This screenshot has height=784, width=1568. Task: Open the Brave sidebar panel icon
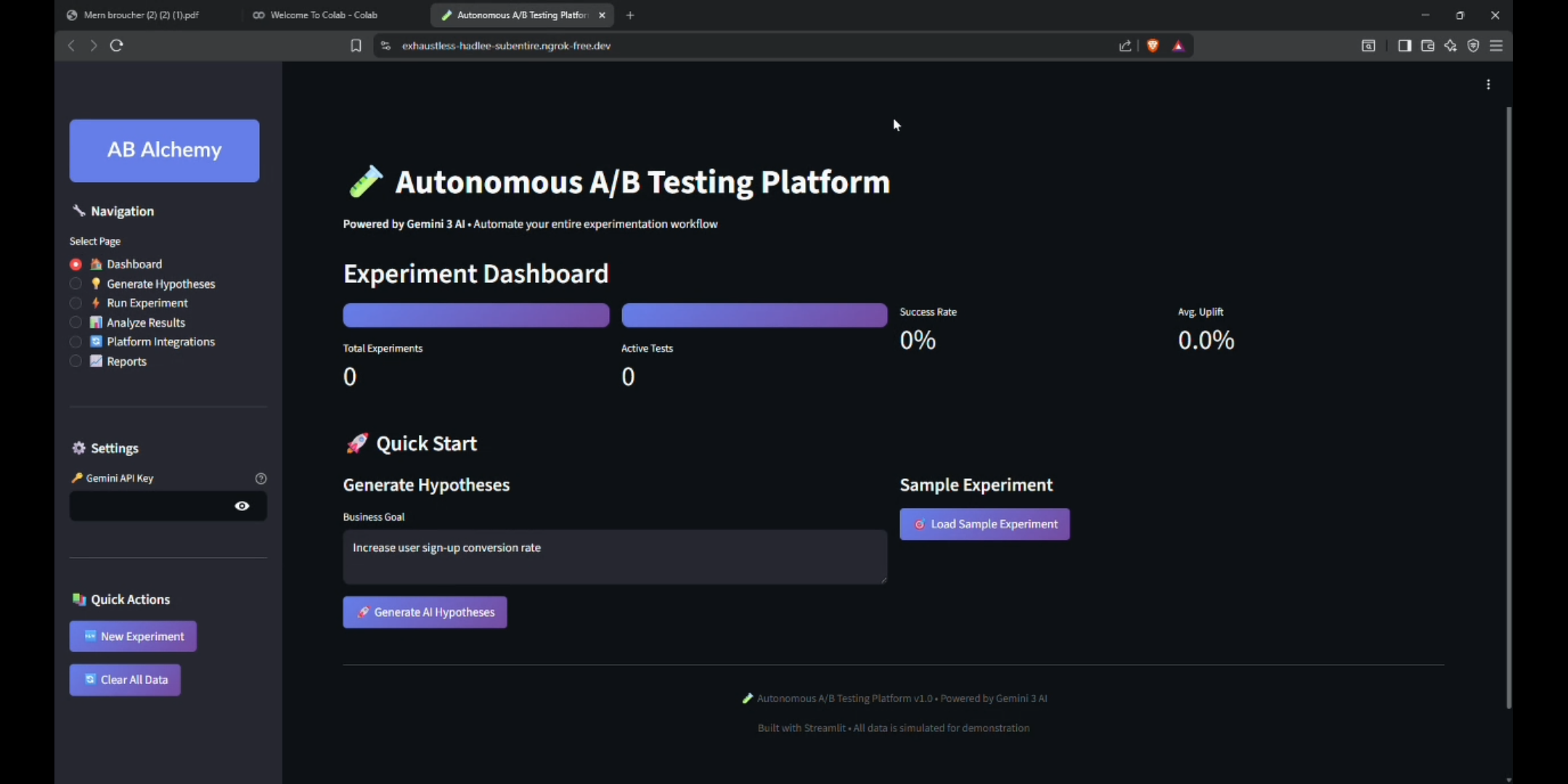point(1404,46)
